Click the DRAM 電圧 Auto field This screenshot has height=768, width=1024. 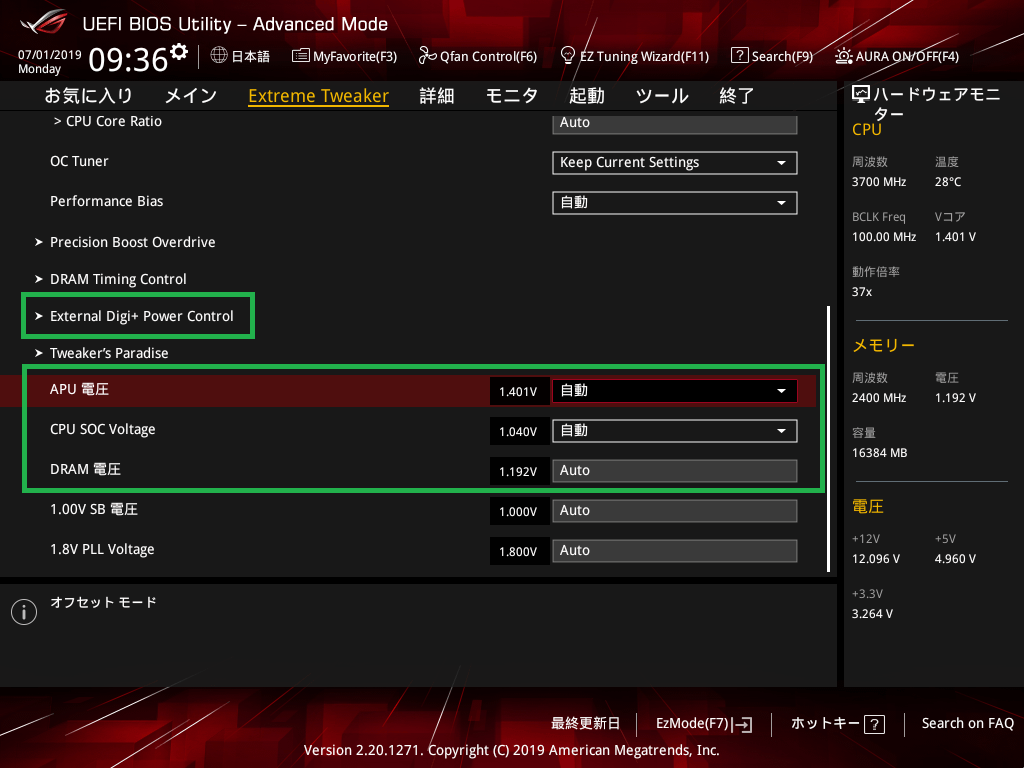click(675, 471)
